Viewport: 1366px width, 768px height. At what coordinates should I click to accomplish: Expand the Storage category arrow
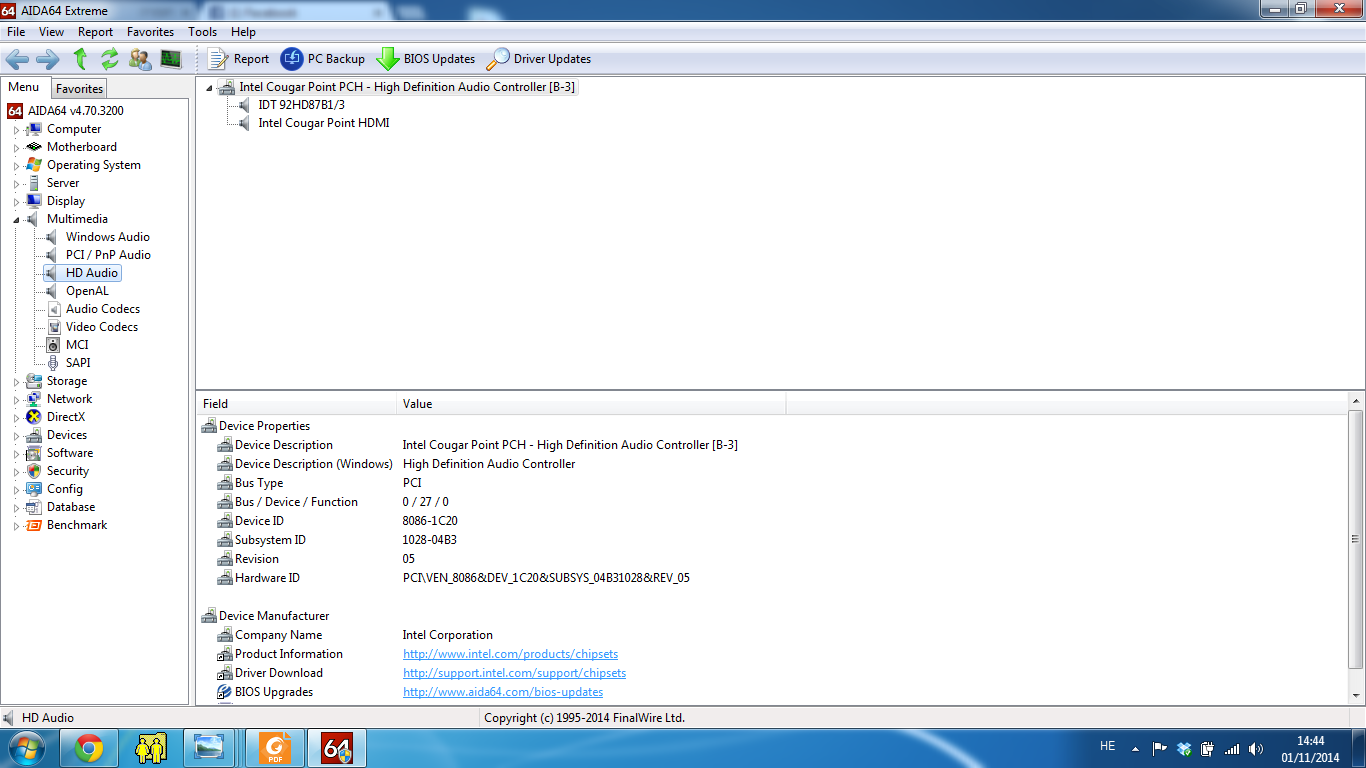(x=16, y=382)
